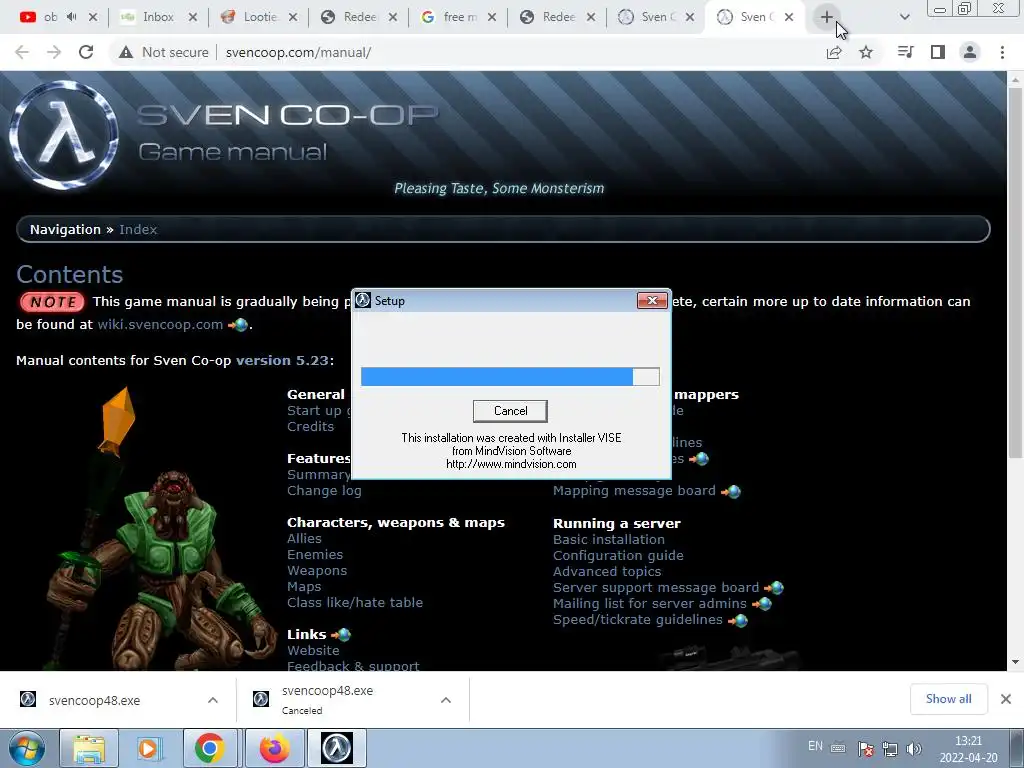Click the Not secure warning icon

(x=126, y=52)
